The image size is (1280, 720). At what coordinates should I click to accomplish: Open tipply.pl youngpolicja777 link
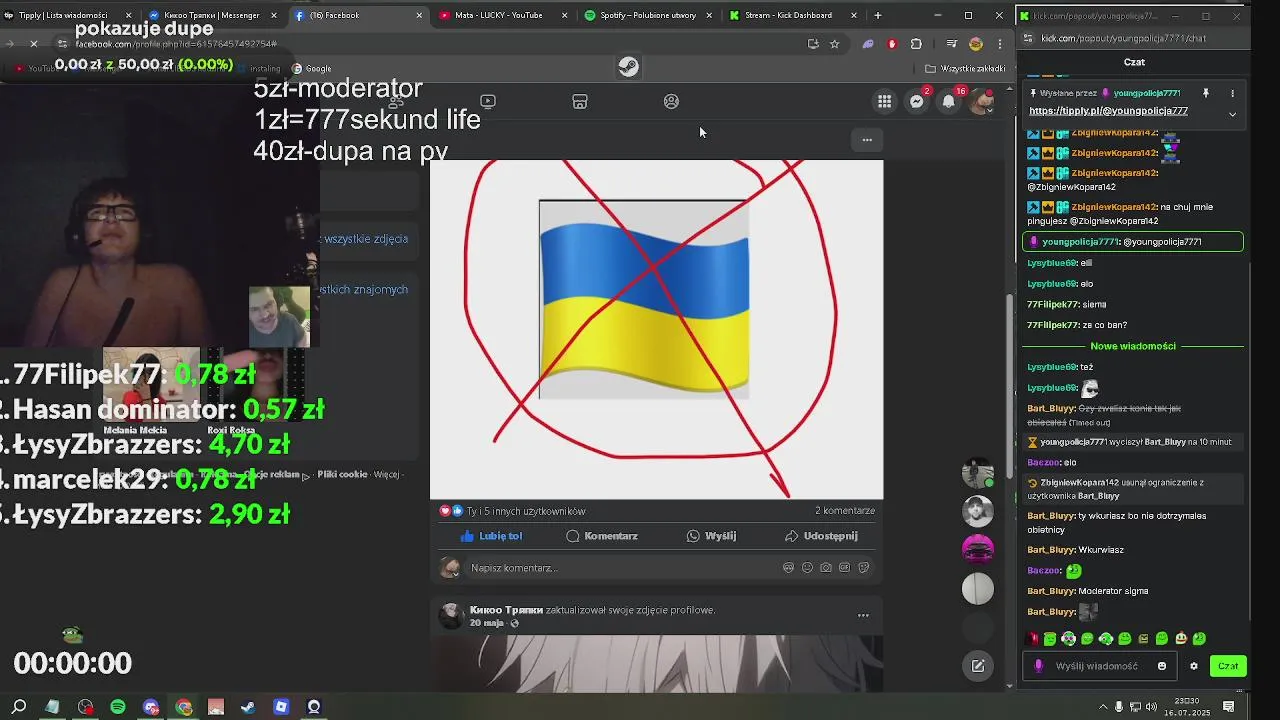1108,111
